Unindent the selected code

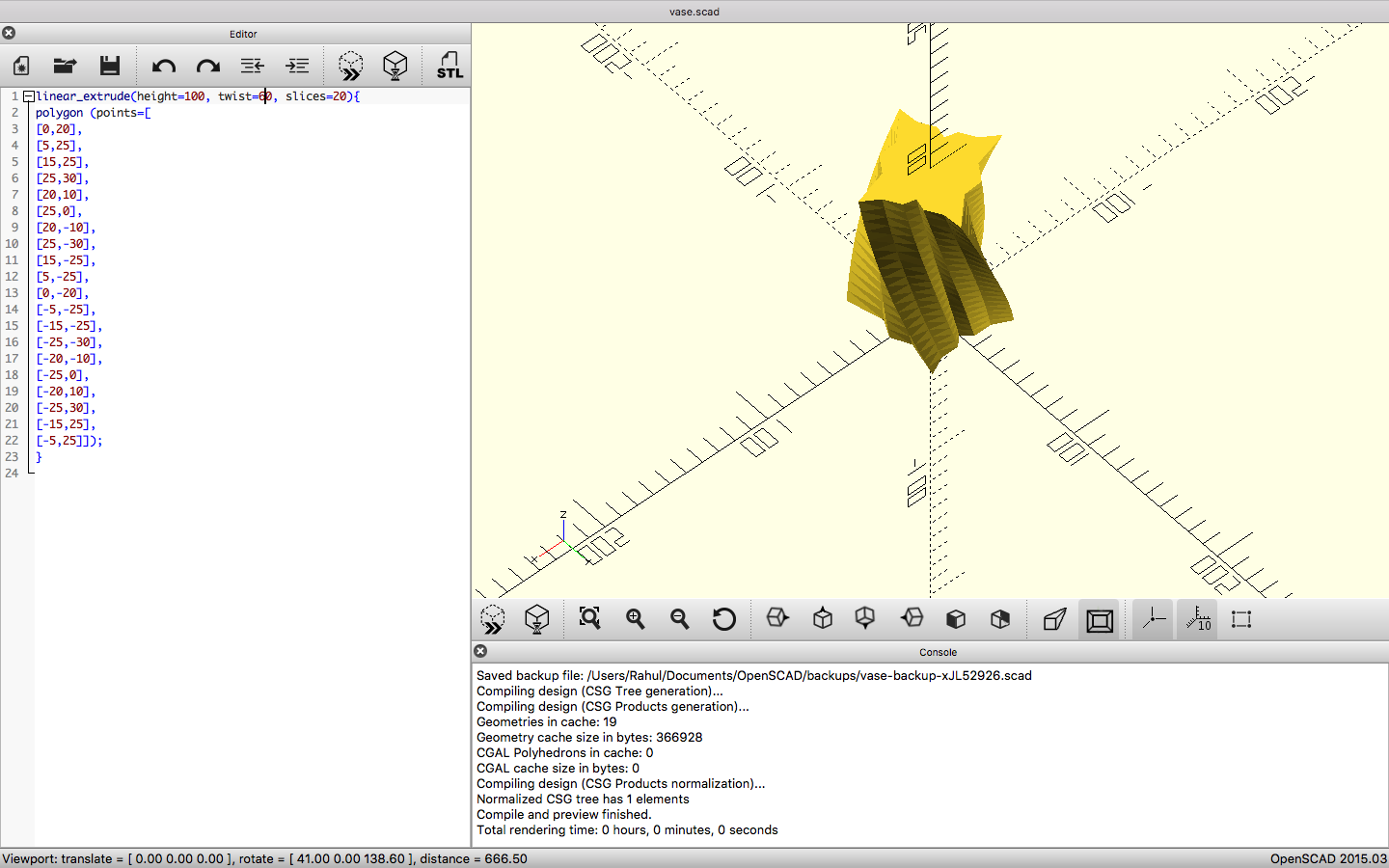253,66
